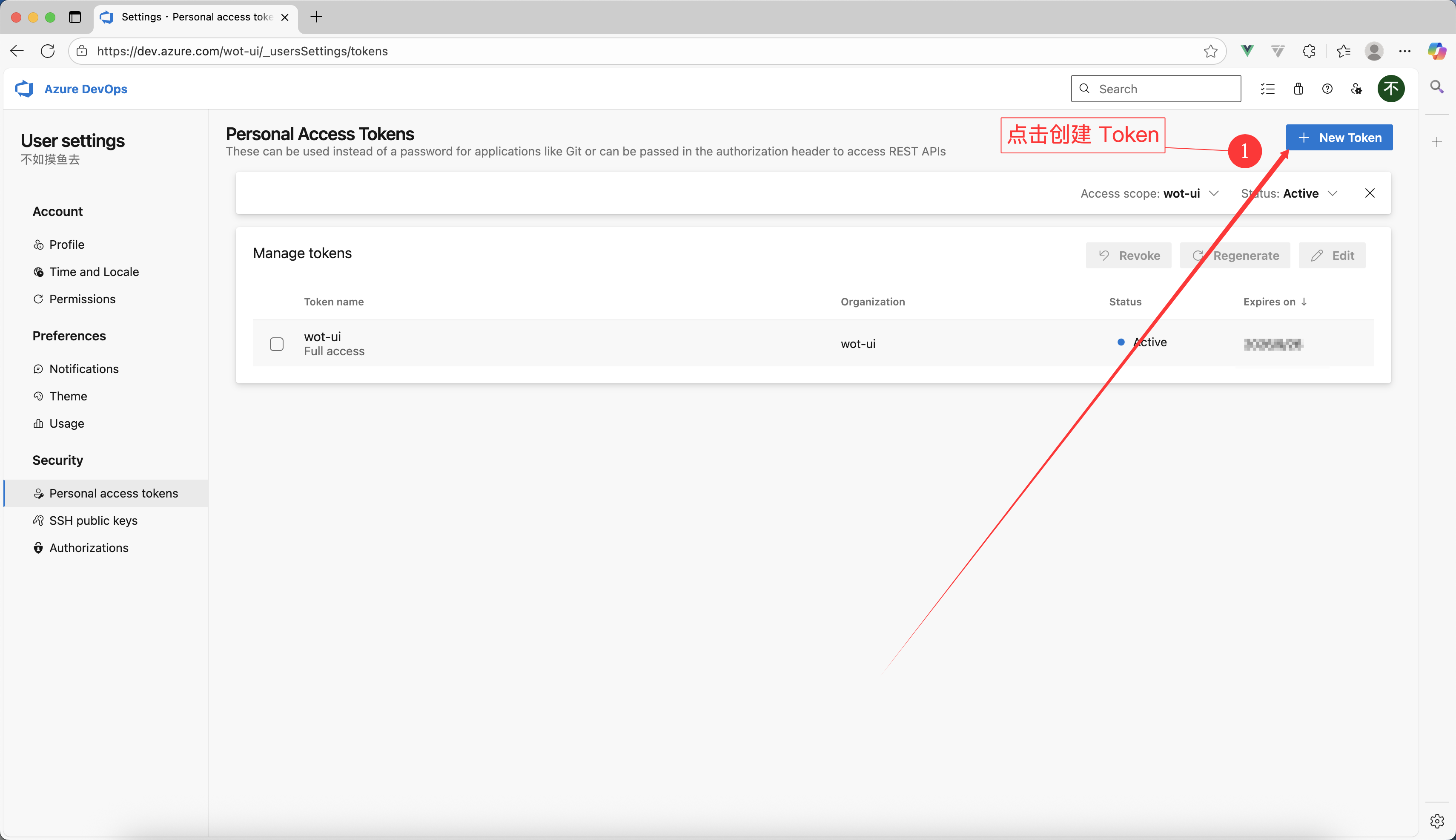Open the Copilot sidebar icon
The height and width of the screenshot is (840, 1456).
tap(1436, 52)
